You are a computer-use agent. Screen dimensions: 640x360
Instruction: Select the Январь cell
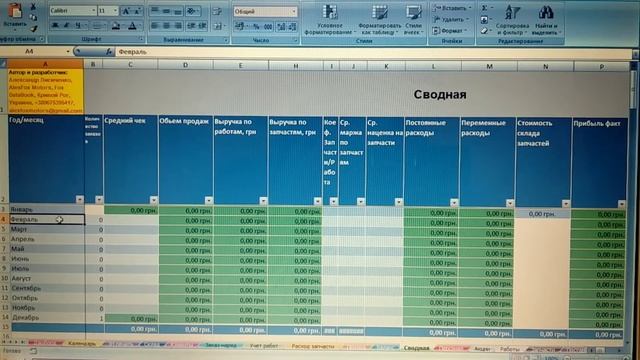46,209
